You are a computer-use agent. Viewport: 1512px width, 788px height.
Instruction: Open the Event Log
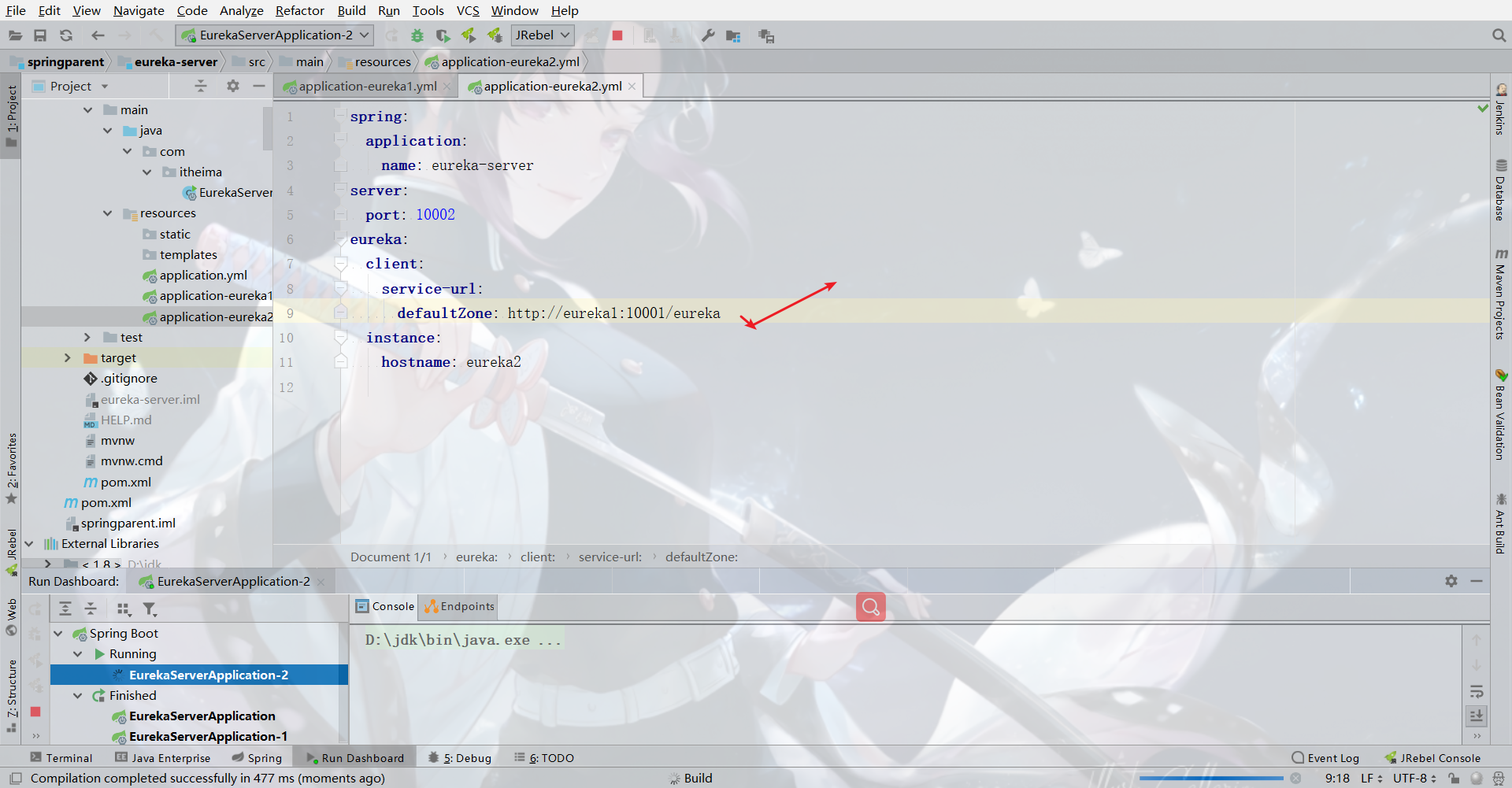coord(1325,758)
